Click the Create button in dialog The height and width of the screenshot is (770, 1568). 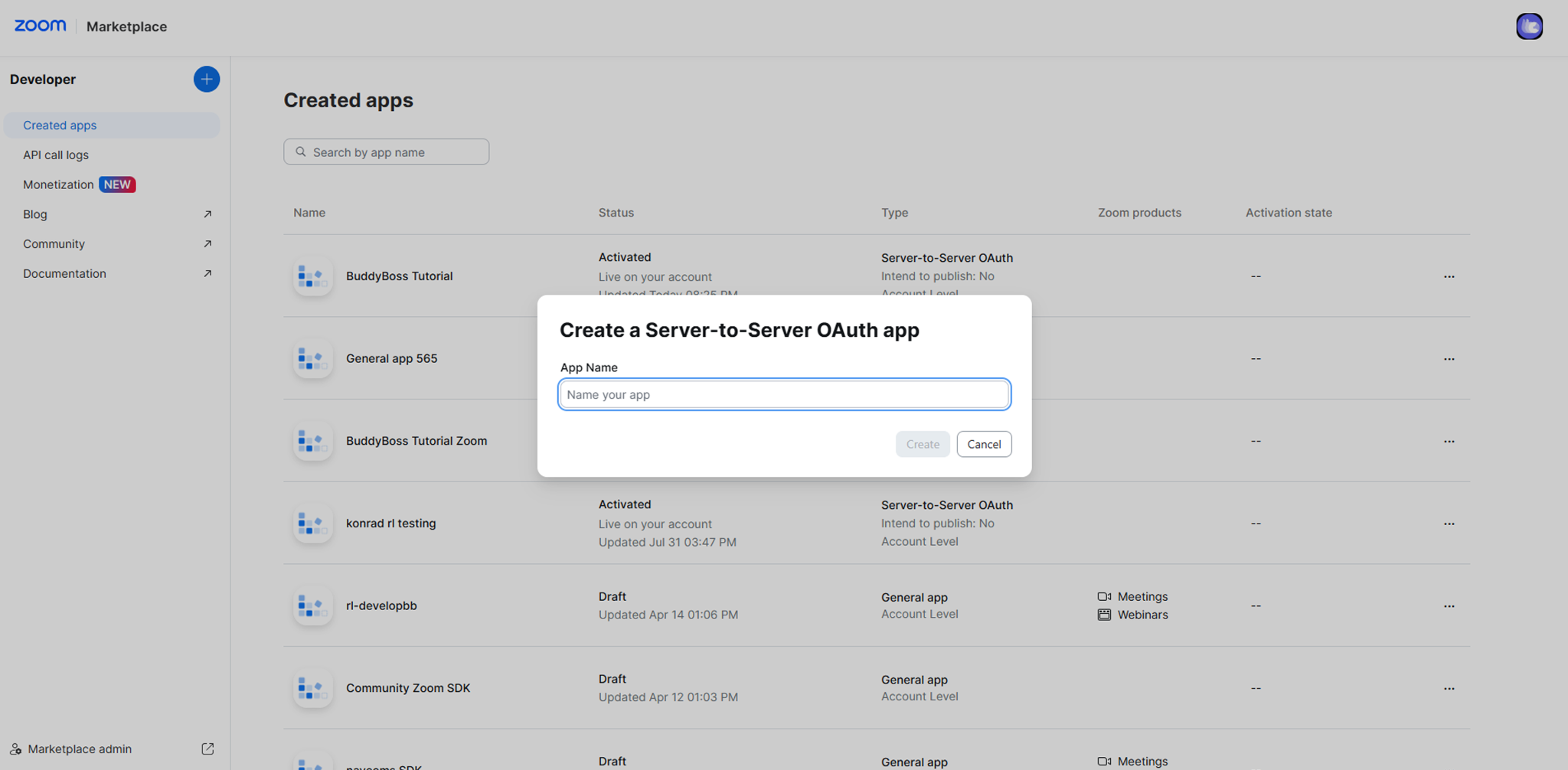click(x=923, y=444)
